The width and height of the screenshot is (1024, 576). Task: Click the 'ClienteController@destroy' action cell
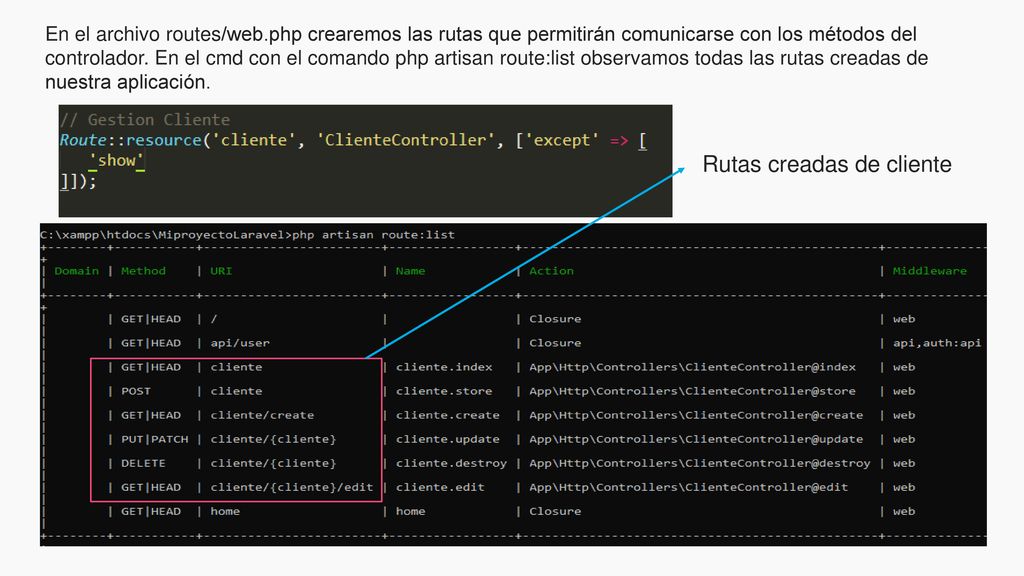coord(699,463)
